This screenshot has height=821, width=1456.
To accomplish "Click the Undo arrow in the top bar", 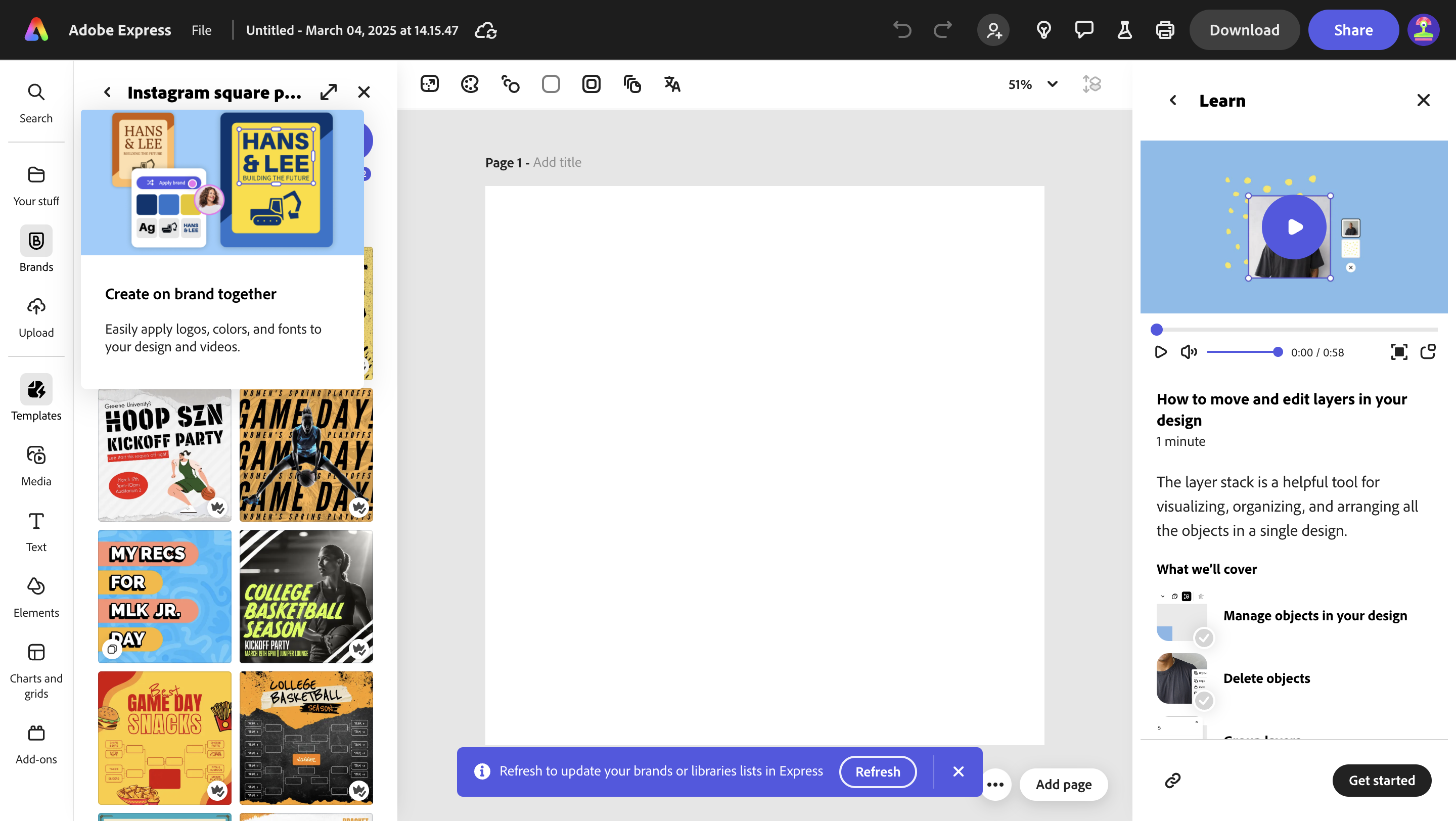I will pos(901,30).
